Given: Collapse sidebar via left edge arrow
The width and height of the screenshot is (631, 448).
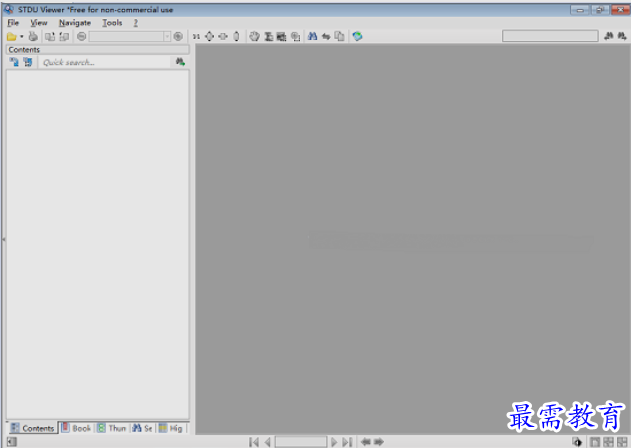Looking at the screenshot, I should tap(4, 239).
